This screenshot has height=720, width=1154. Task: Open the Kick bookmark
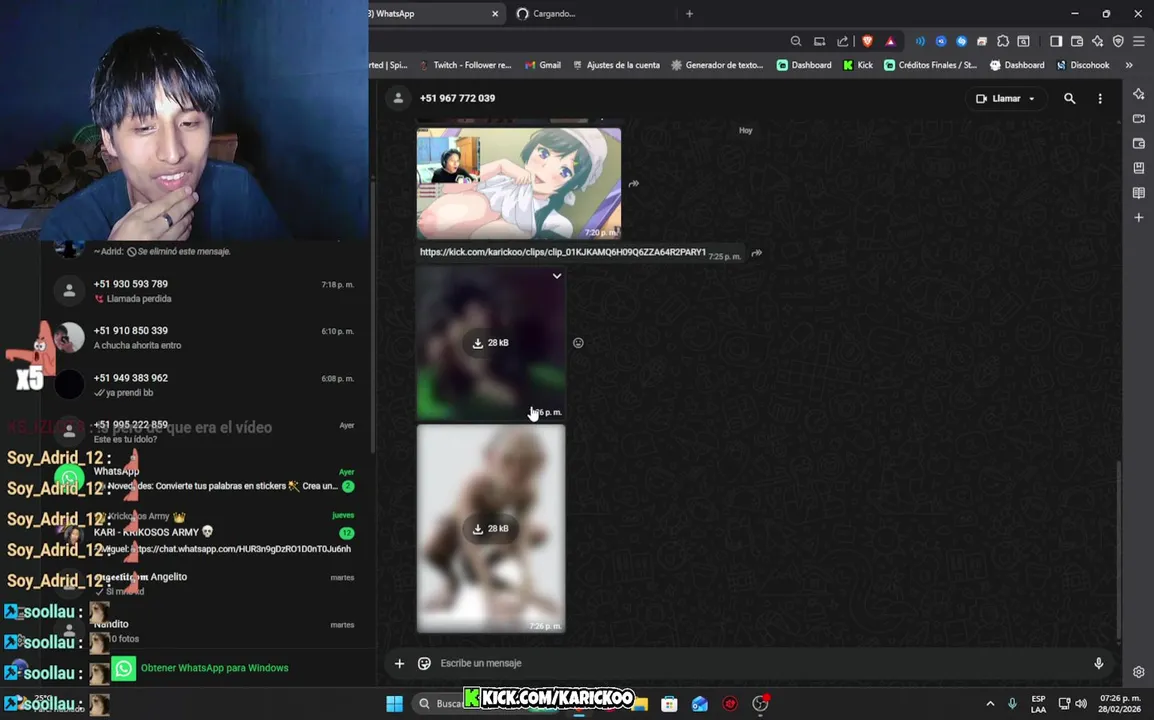coord(858,65)
